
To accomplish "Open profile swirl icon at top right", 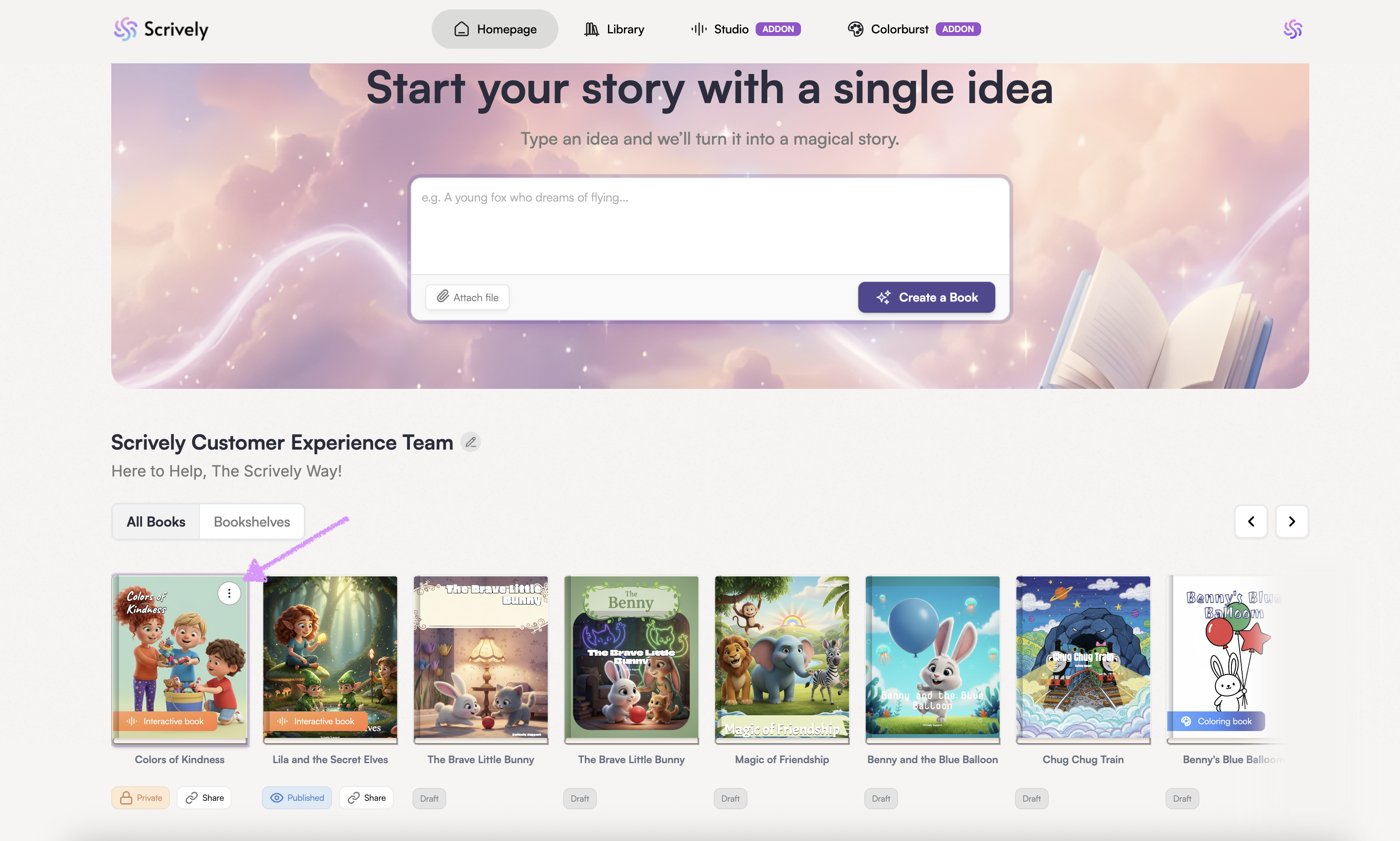I will tap(1292, 29).
